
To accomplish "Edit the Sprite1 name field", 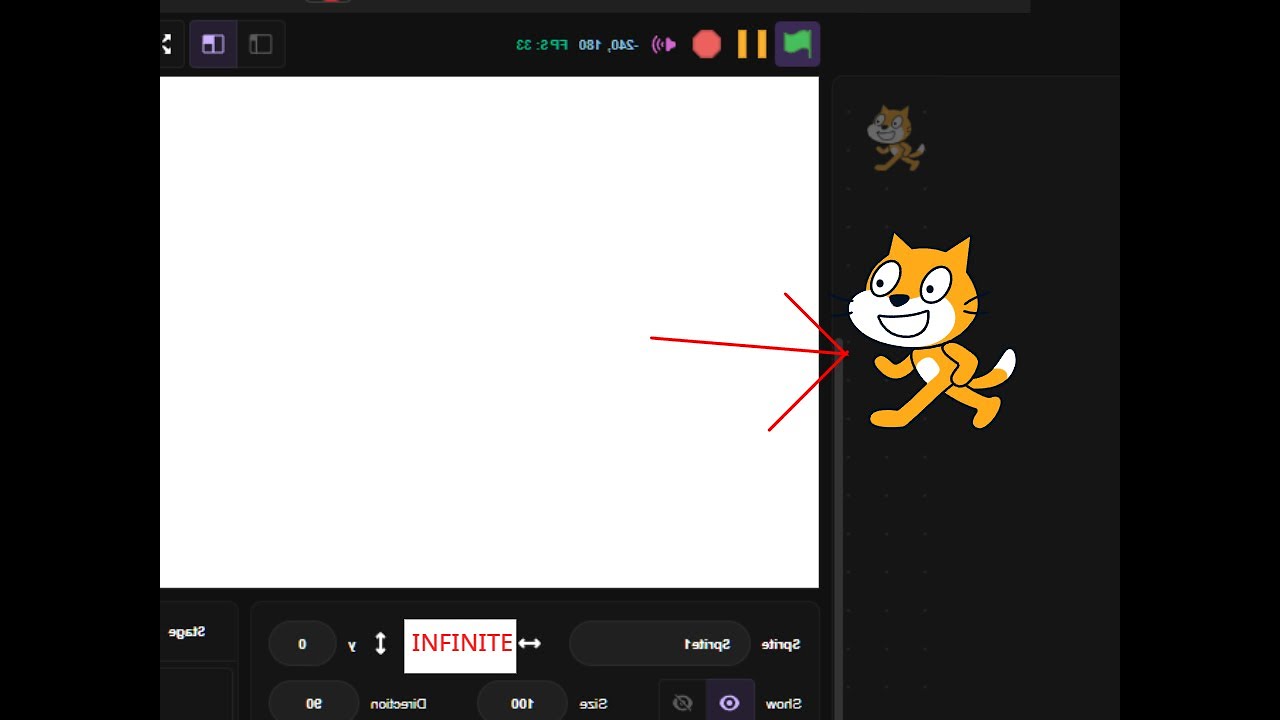I will (659, 643).
